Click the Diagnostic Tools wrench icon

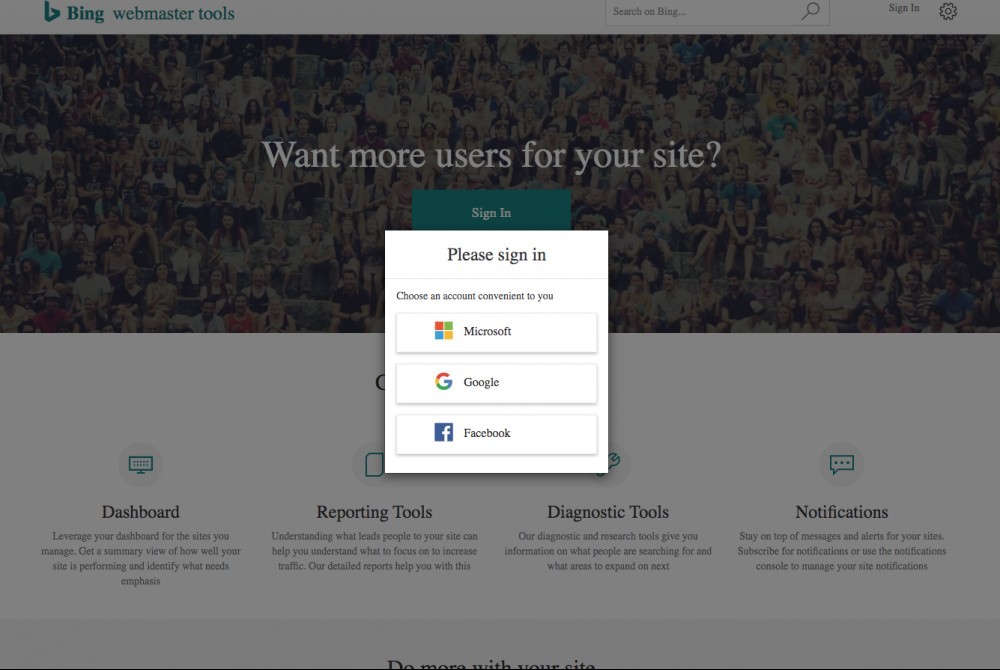613,462
